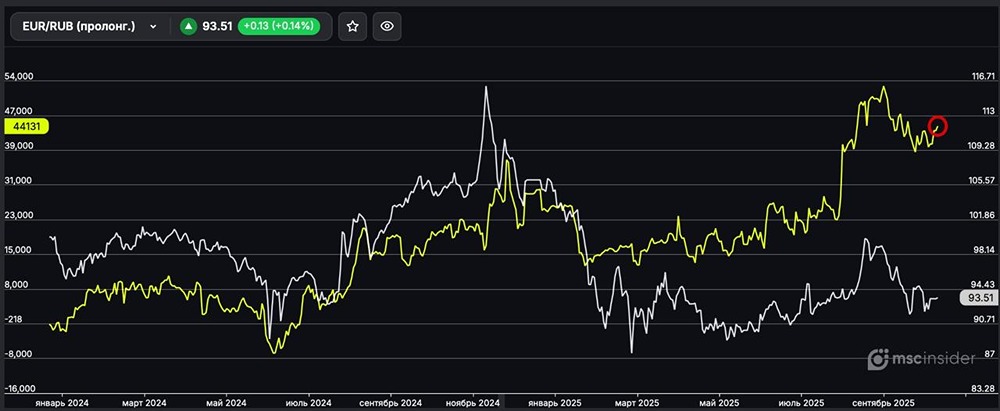This screenshot has height=411, width=1000.
Task: Click the 93.51 current price label on the right axis
Action: (978, 297)
